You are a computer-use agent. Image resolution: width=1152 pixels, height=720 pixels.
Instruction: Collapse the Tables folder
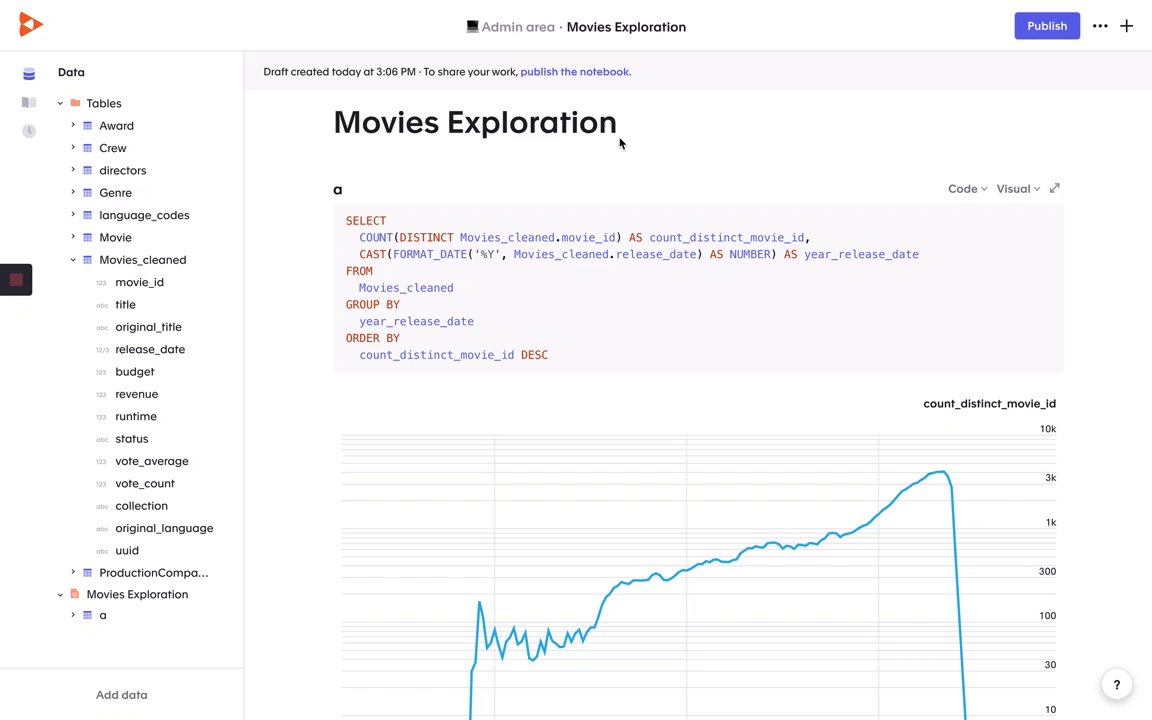[60, 104]
